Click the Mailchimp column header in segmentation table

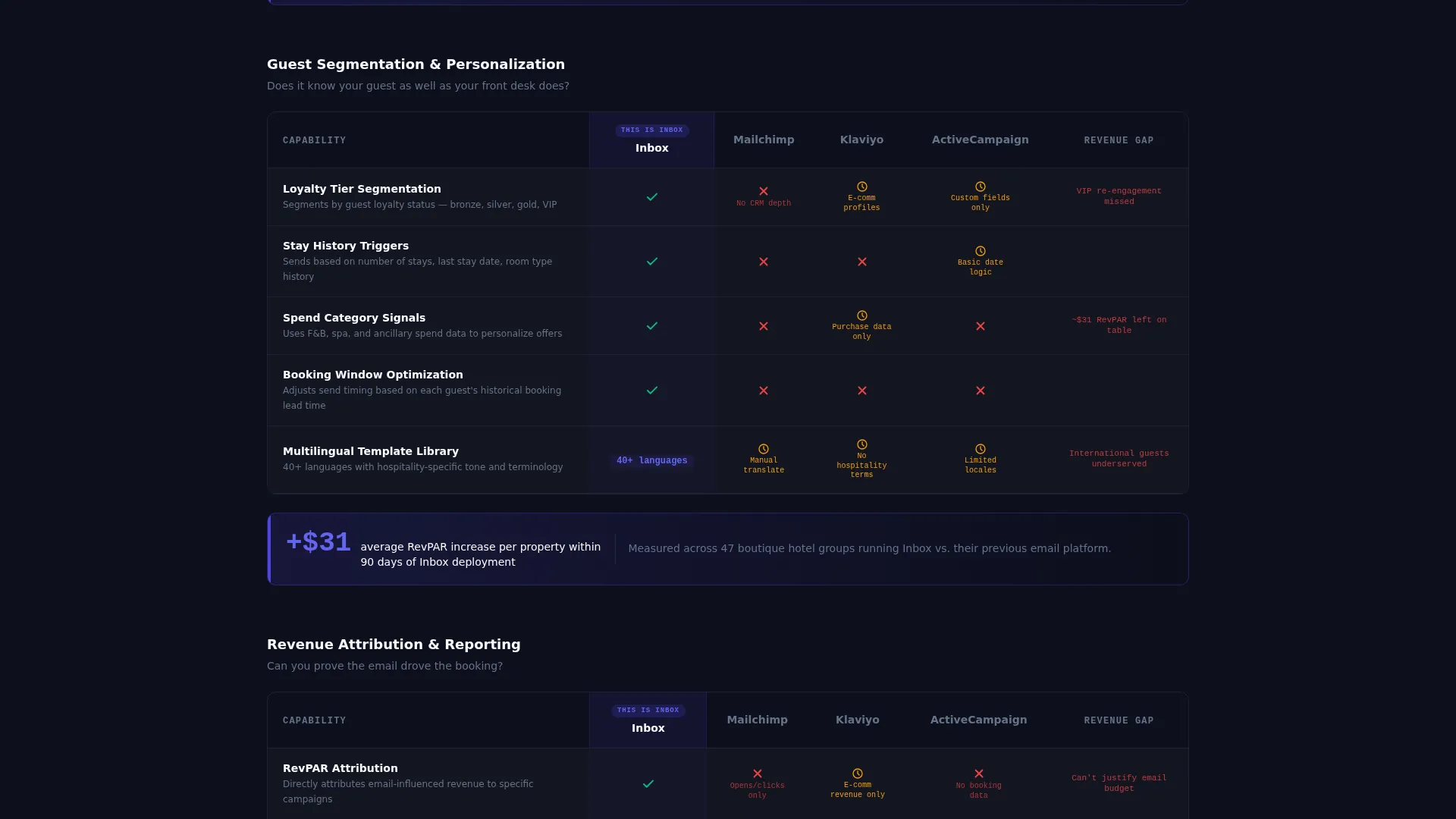pos(764,140)
